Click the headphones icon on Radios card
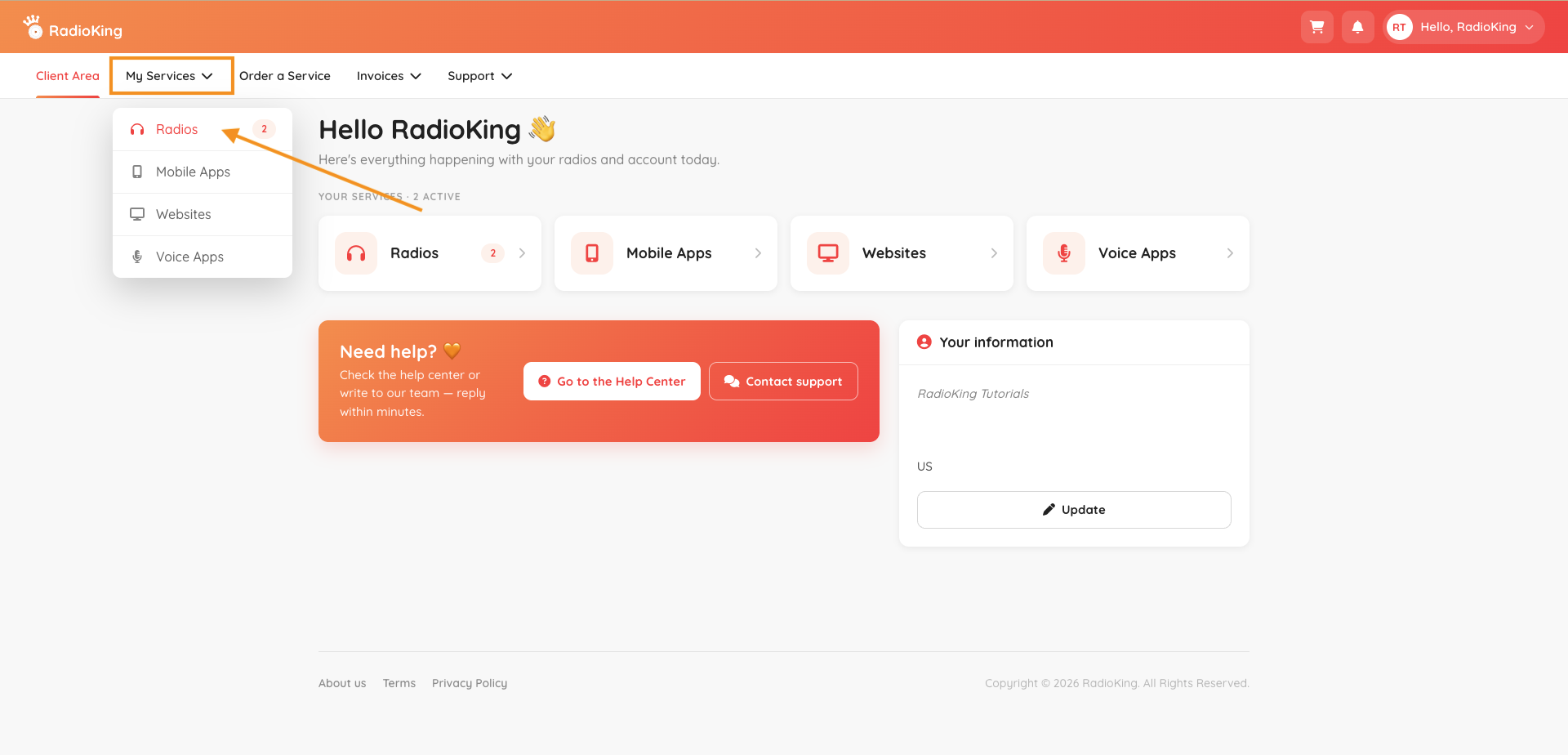The image size is (1568, 755). pyautogui.click(x=356, y=253)
